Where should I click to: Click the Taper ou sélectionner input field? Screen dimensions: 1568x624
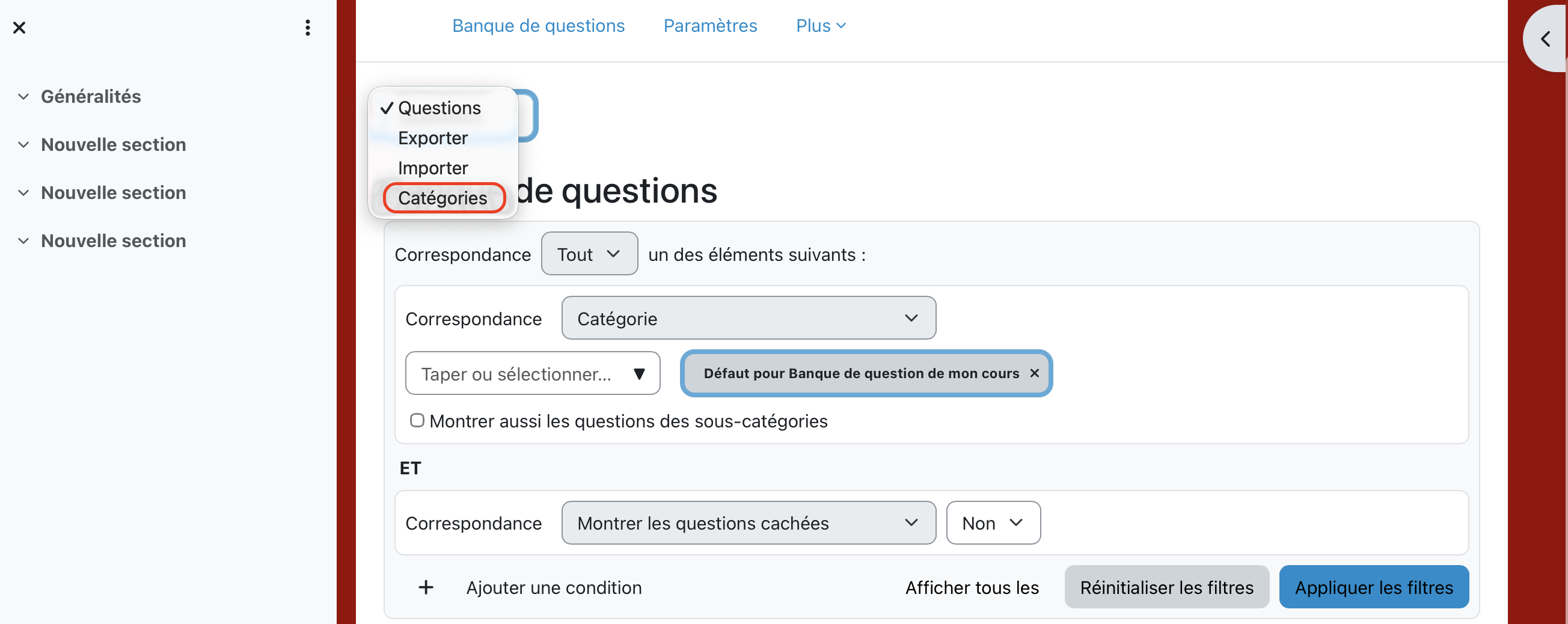[518, 374]
